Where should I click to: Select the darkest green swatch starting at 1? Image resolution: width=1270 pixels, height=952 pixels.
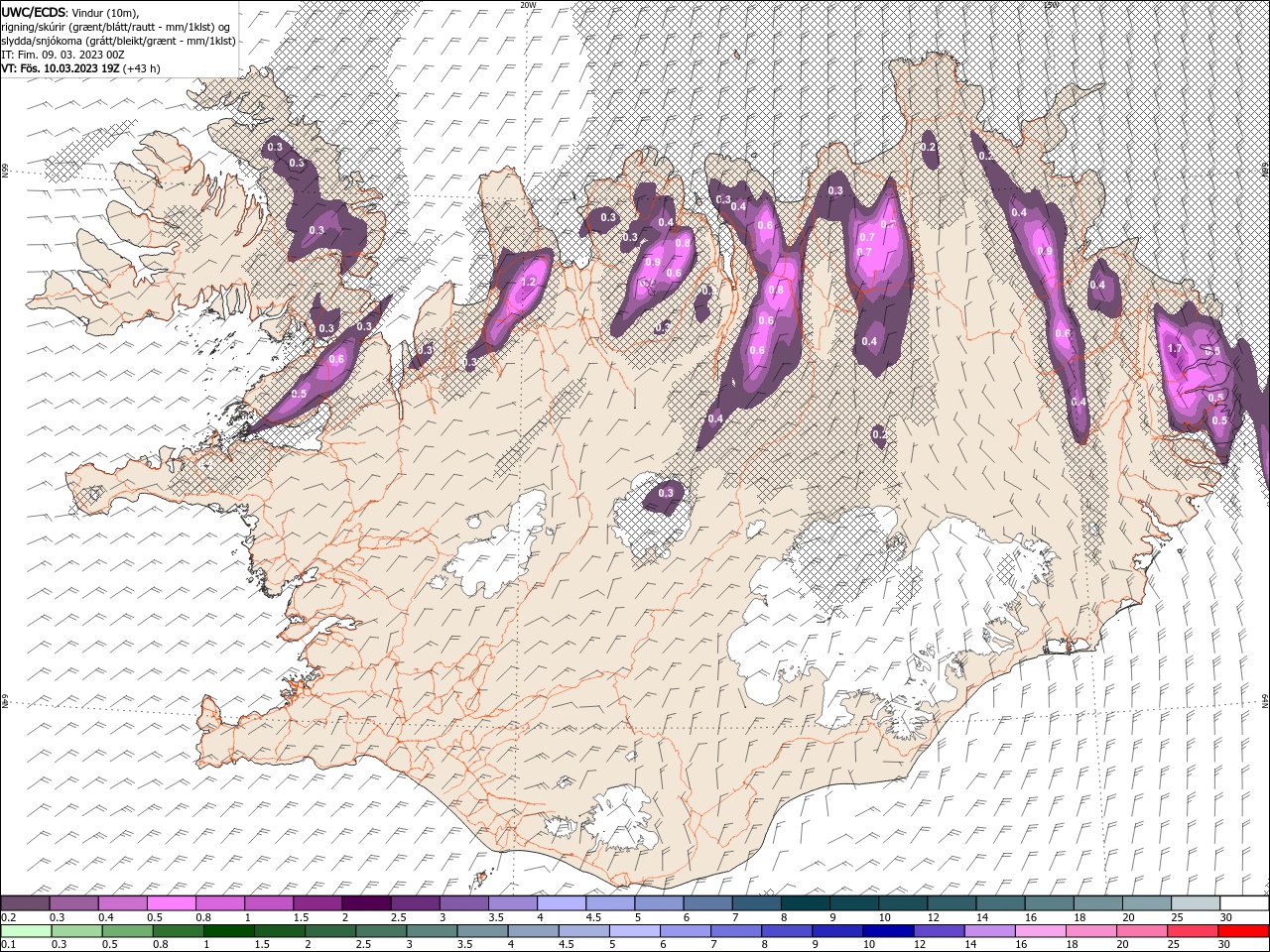228,931
